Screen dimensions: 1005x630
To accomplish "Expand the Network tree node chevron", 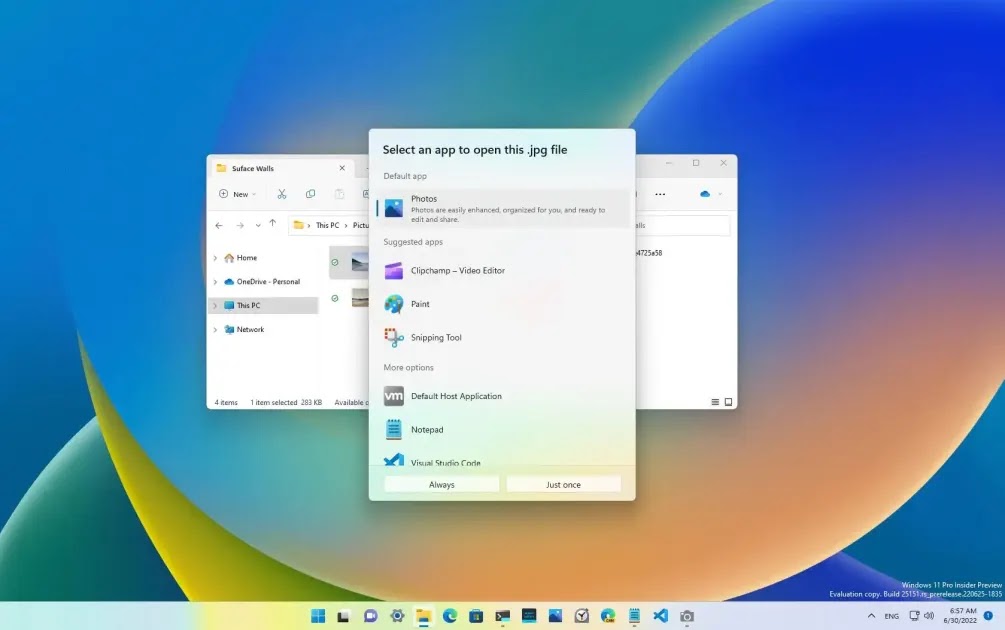I will (x=215, y=329).
